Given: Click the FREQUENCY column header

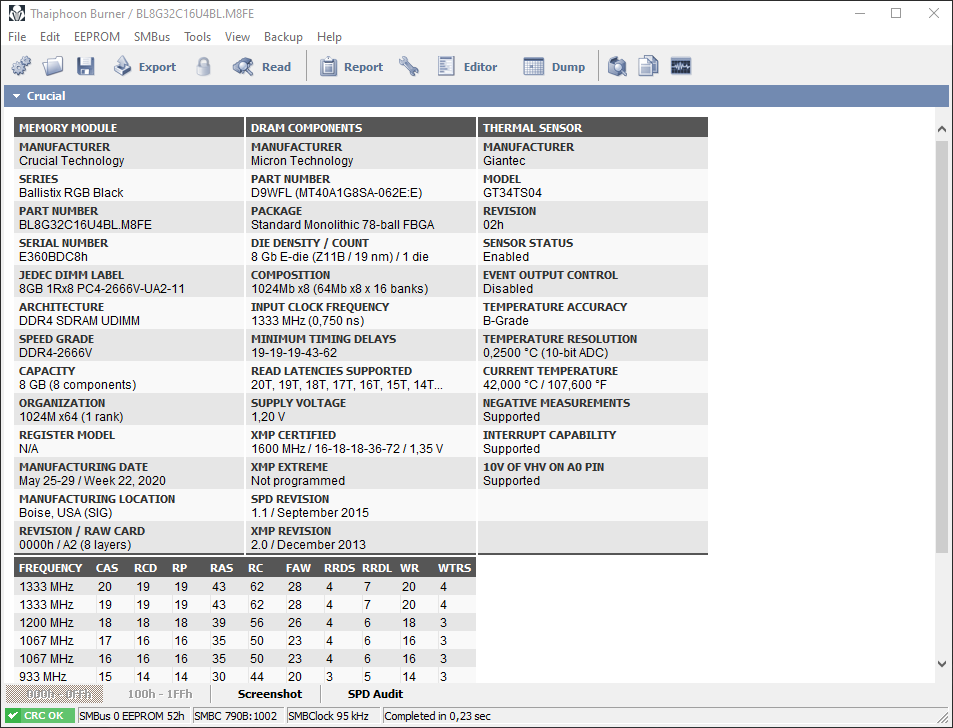Looking at the screenshot, I should 50,568.
